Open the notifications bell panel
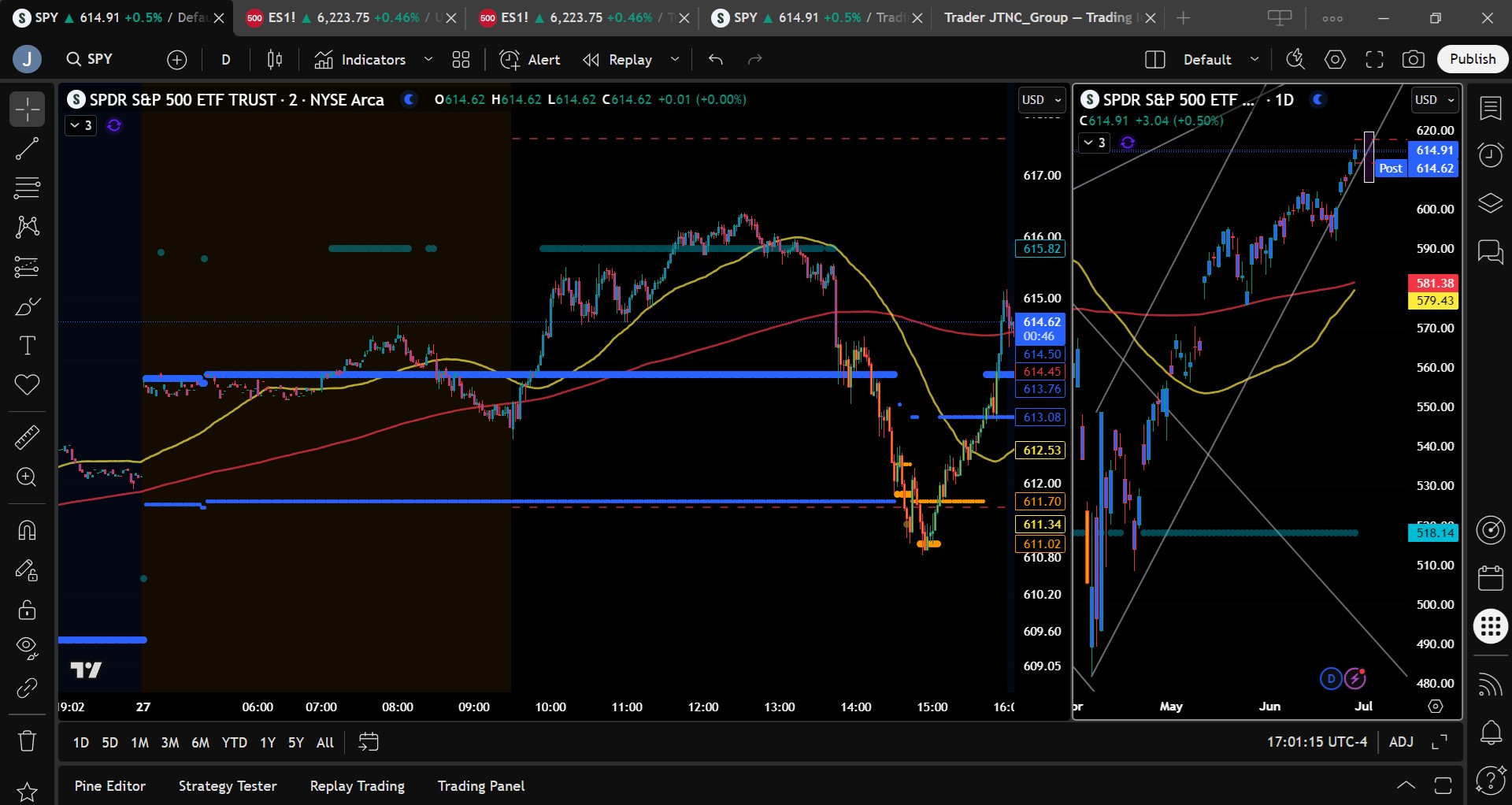Viewport: 1512px width, 805px height. point(1490,733)
